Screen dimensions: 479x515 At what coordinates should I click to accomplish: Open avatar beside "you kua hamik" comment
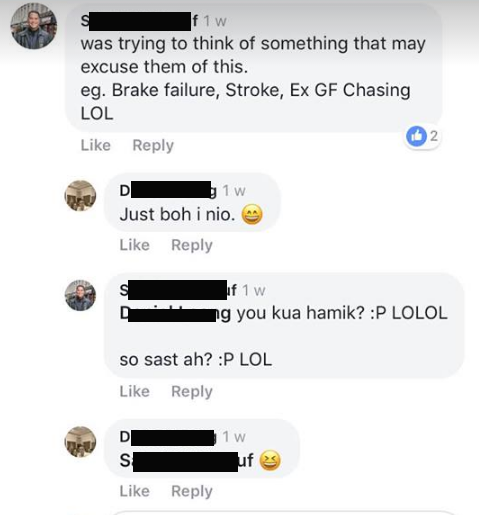(80, 295)
